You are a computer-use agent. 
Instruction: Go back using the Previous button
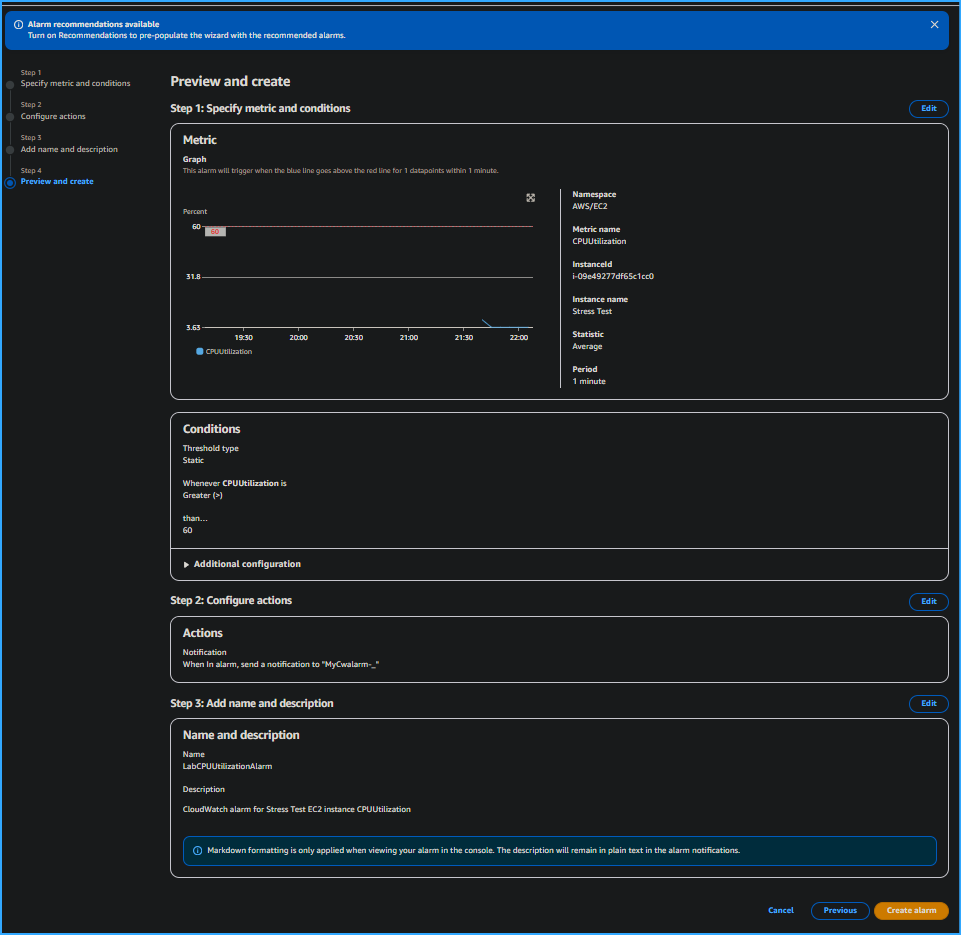click(x=840, y=910)
